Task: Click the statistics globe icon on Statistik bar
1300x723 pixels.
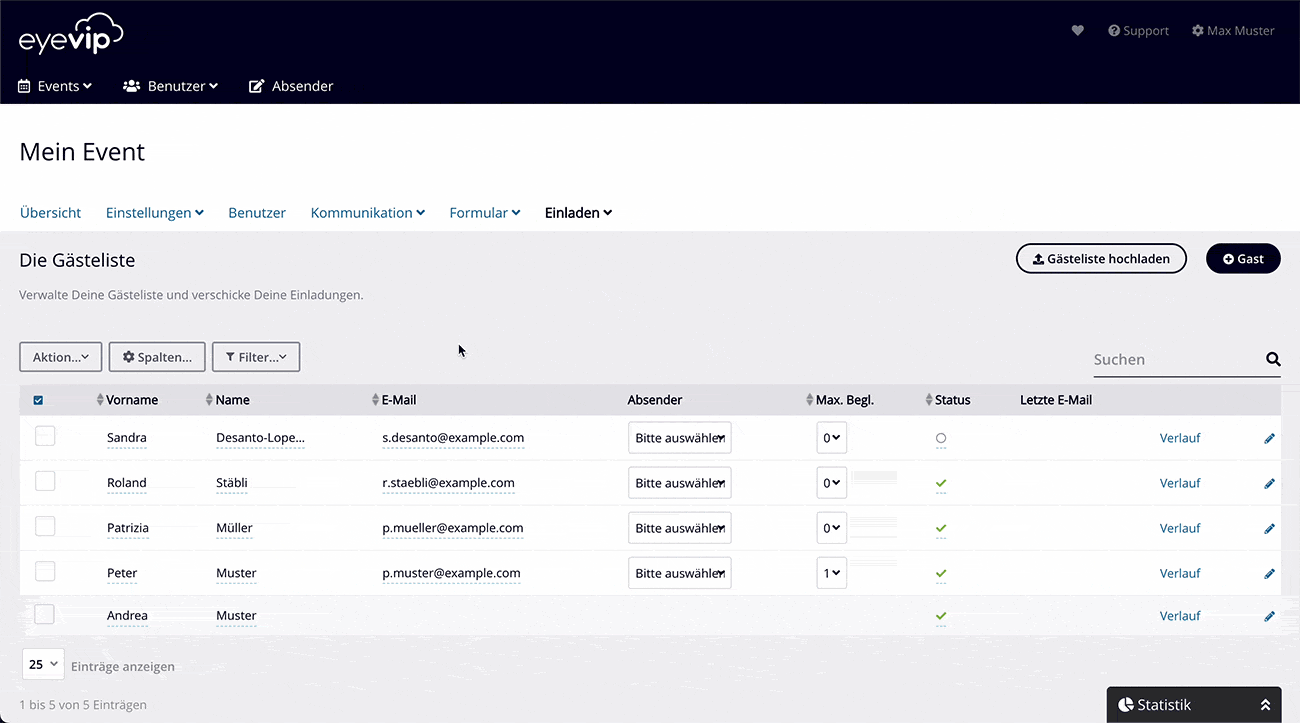Action: point(1125,704)
